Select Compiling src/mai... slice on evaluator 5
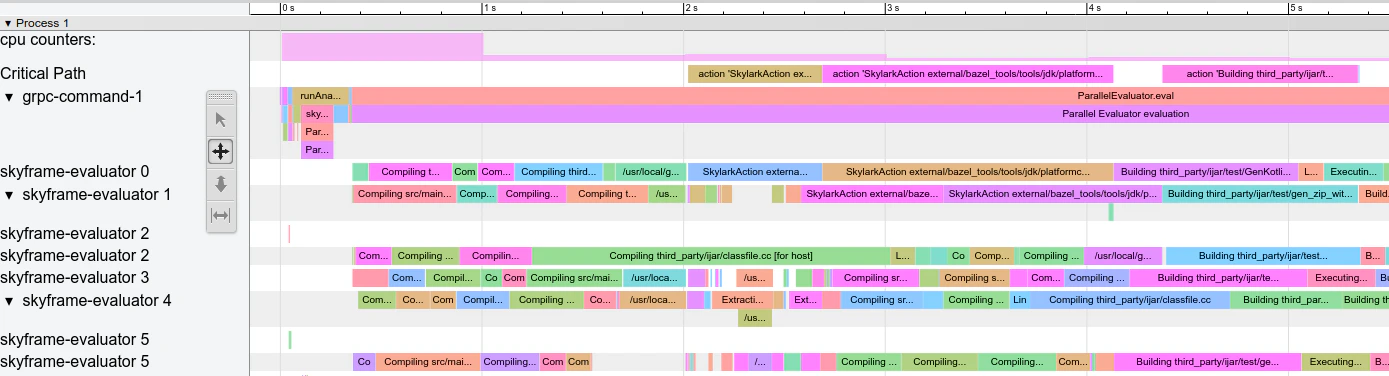 coord(428,361)
